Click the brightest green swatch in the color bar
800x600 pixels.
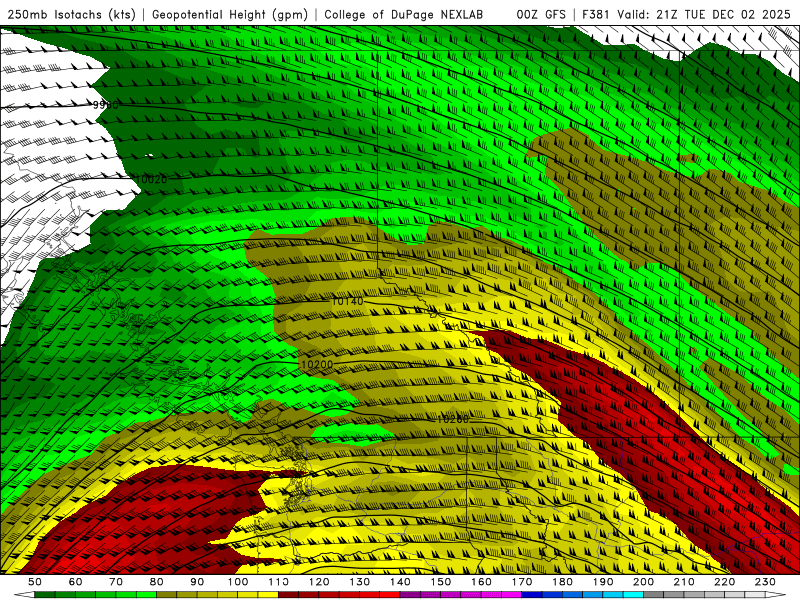pos(146,594)
